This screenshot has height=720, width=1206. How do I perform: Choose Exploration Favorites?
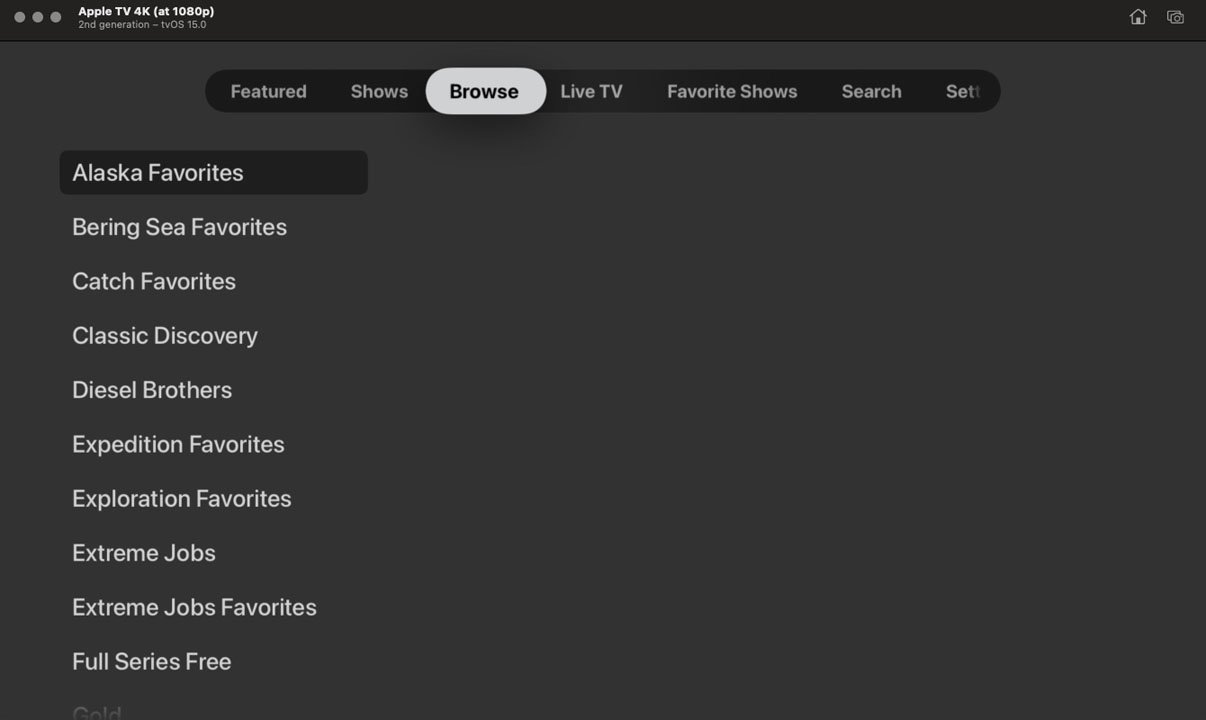pos(181,498)
